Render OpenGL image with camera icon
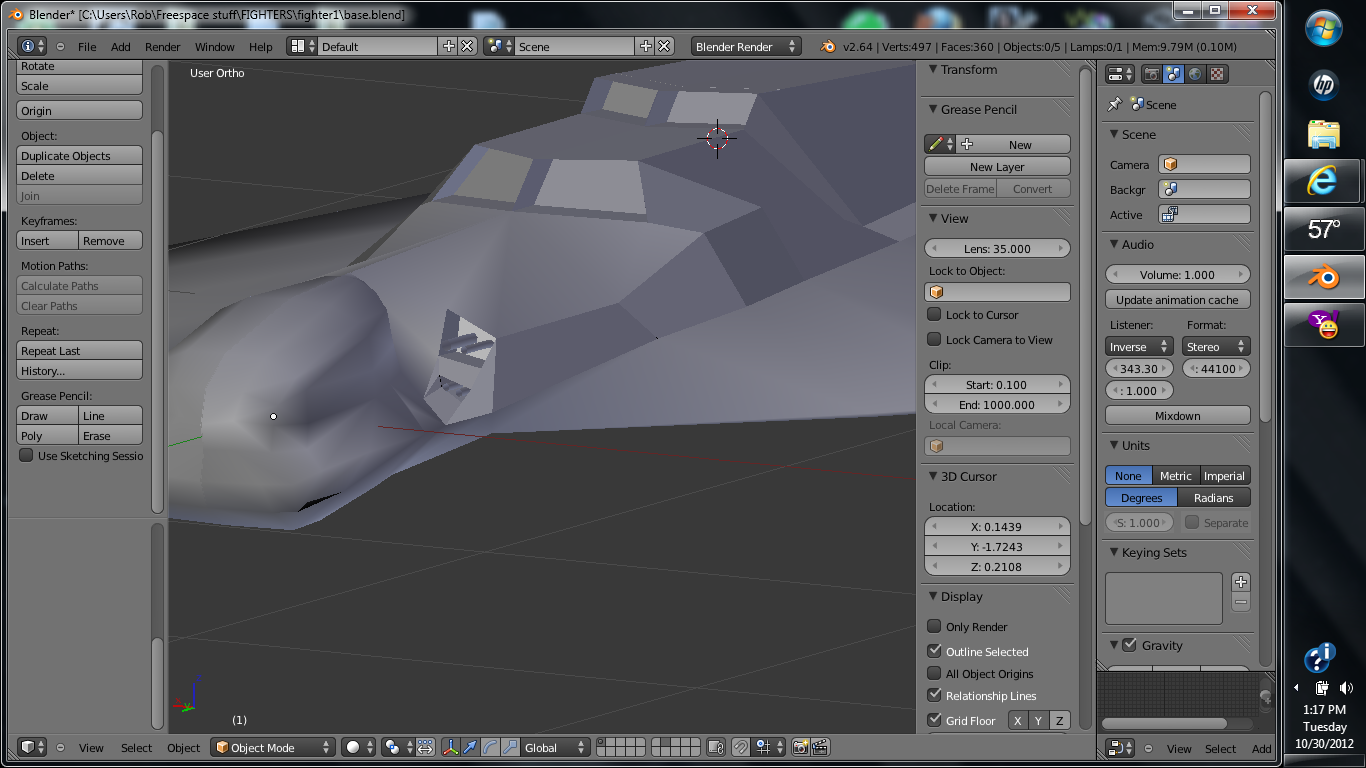The width and height of the screenshot is (1366, 768). (800, 747)
